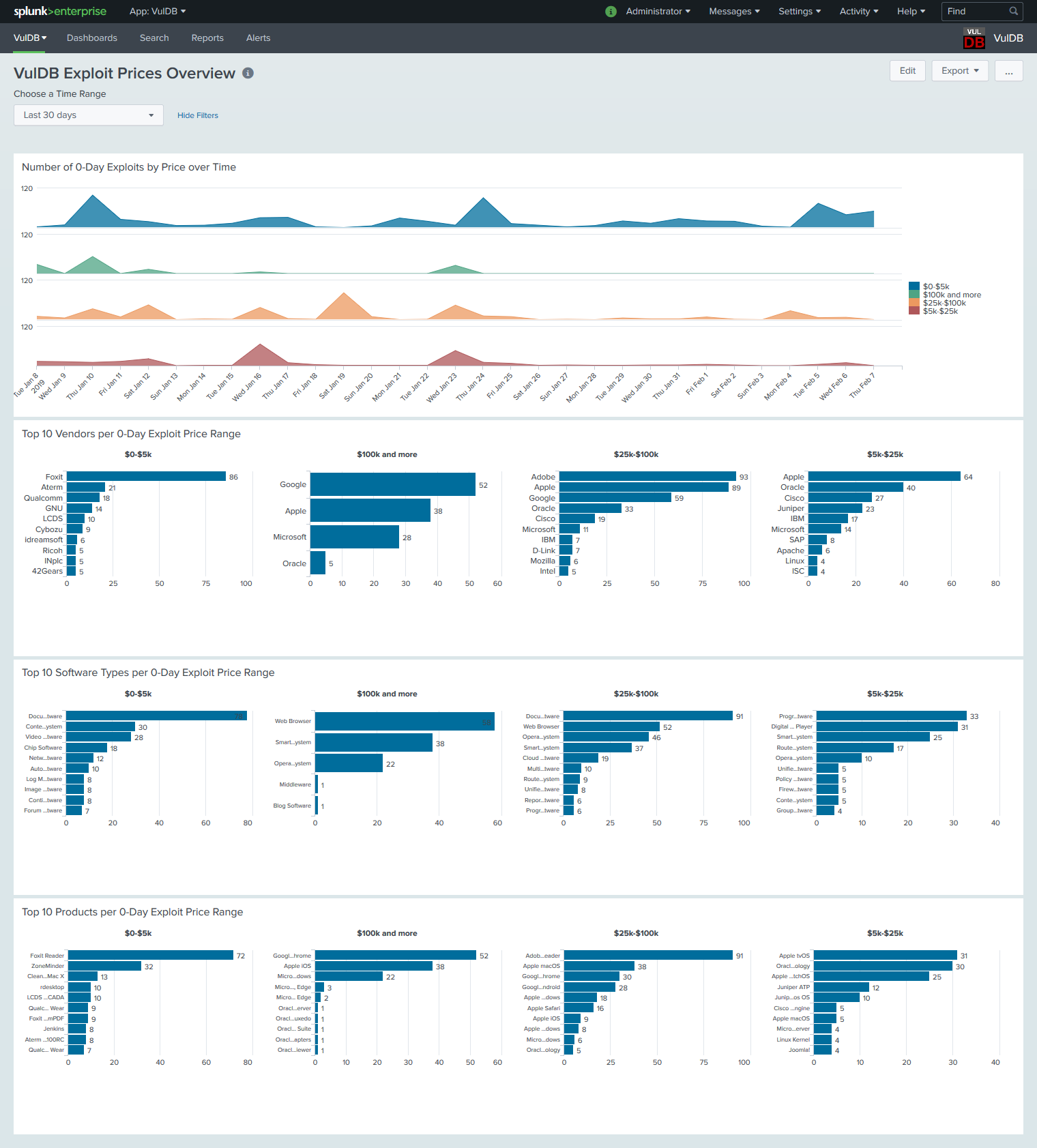Click the 'Thu Feb 7' axis label
The width and height of the screenshot is (1037, 1148).
[x=862, y=385]
